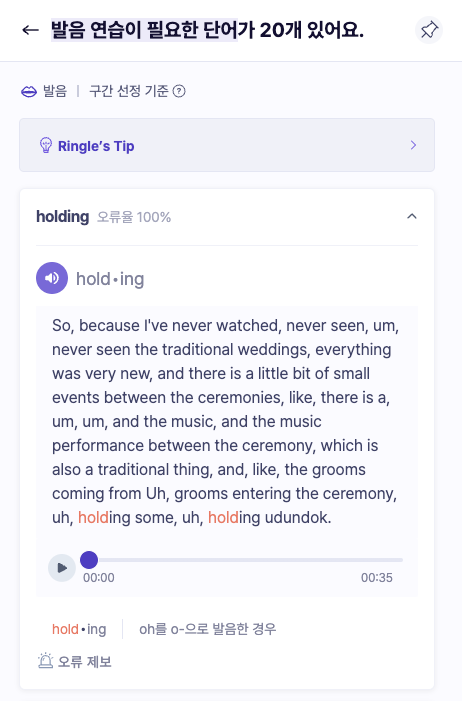Image resolution: width=462 pixels, height=701 pixels.
Task: Go back using the left arrow
Action: (30, 30)
